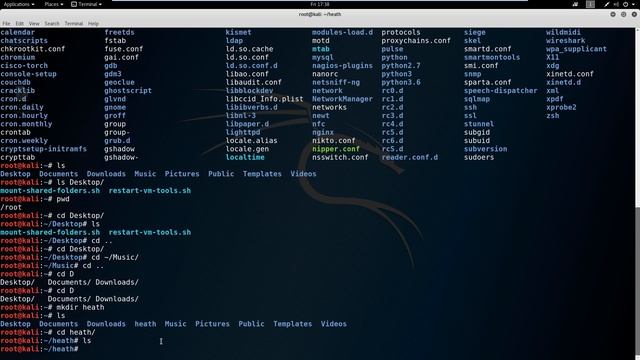Click 'cd ~/Music/' command

click(x=115, y=257)
